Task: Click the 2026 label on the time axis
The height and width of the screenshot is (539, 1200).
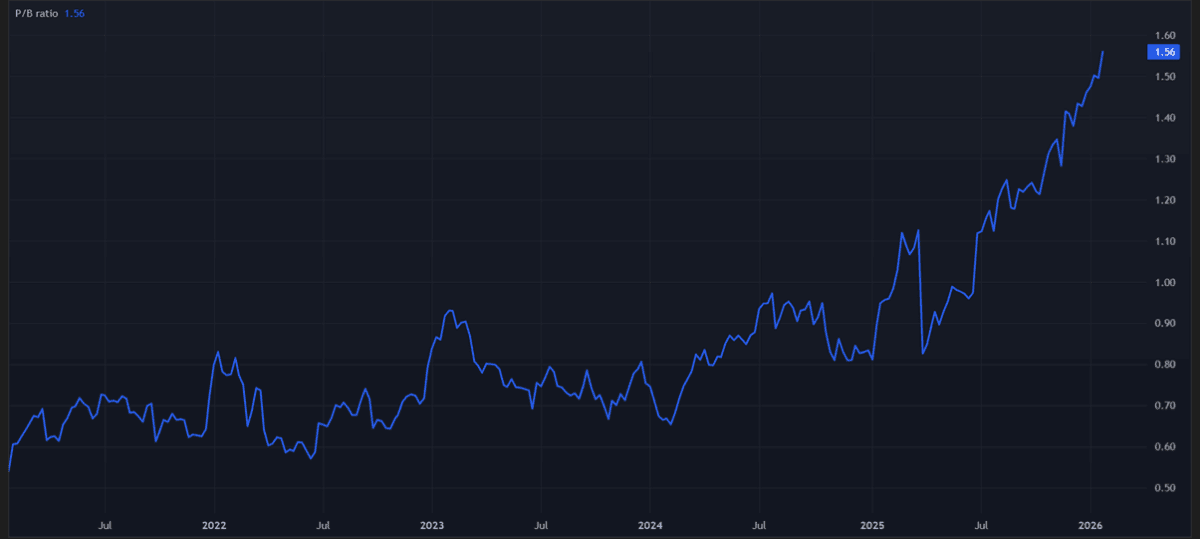Action: [x=1090, y=524]
